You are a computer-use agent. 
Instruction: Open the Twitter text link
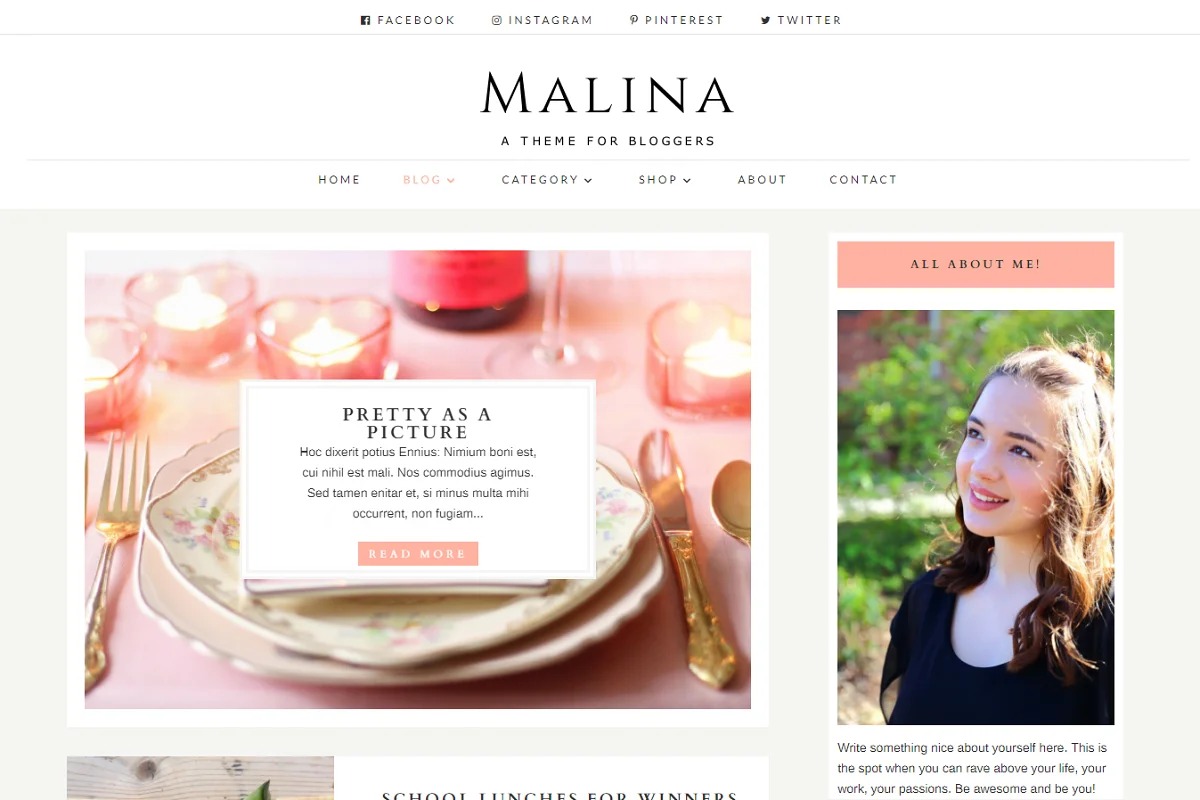point(809,20)
